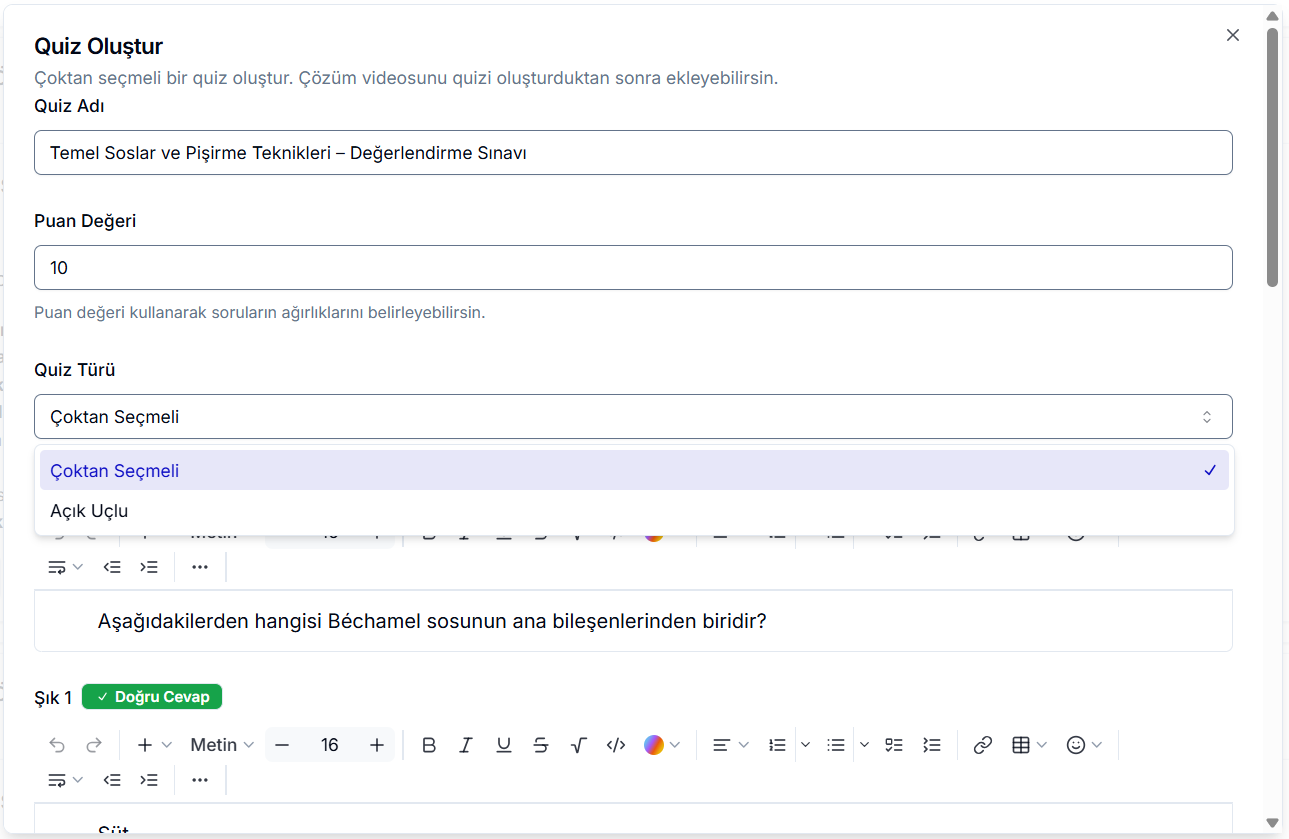Screen dimensions: 1289x839
Task: Toggle strikethrough in the Şık 1 toolbar
Action: click(541, 745)
